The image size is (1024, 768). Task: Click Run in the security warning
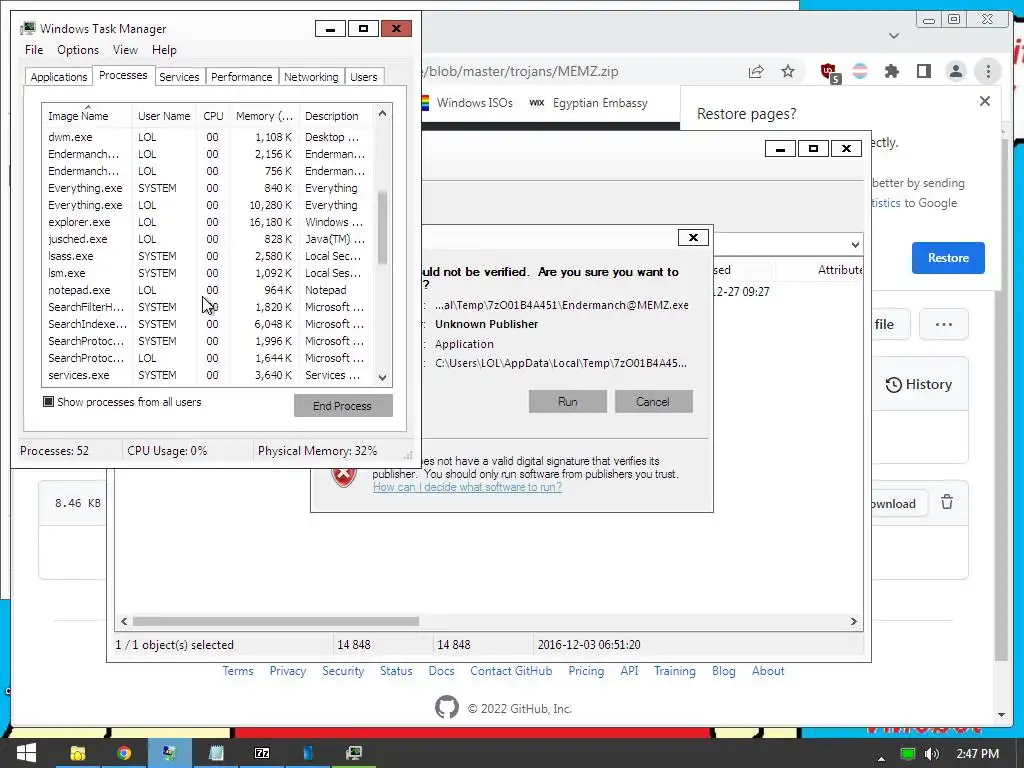568,402
